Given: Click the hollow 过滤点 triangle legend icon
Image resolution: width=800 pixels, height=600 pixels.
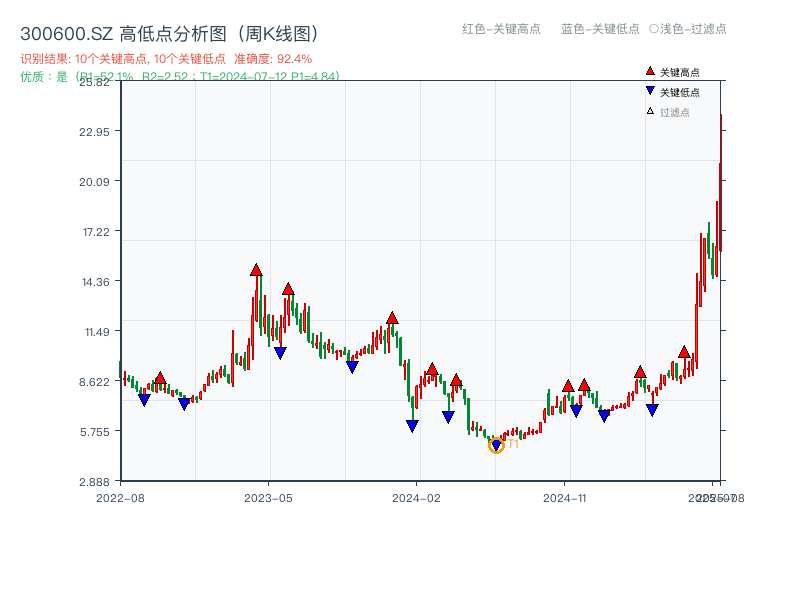Looking at the screenshot, I should coord(650,111).
